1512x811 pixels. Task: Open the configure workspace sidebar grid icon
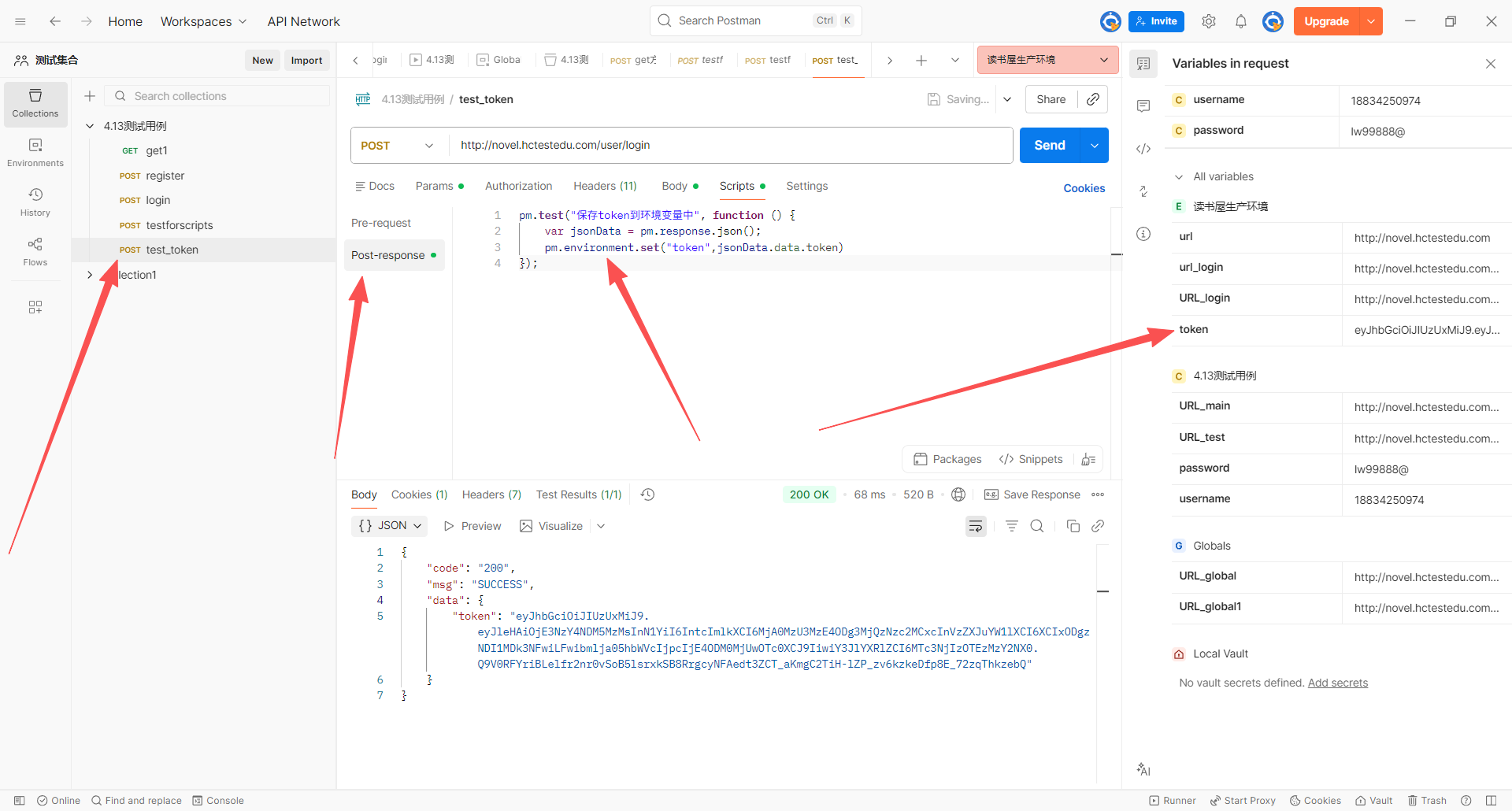[x=35, y=307]
